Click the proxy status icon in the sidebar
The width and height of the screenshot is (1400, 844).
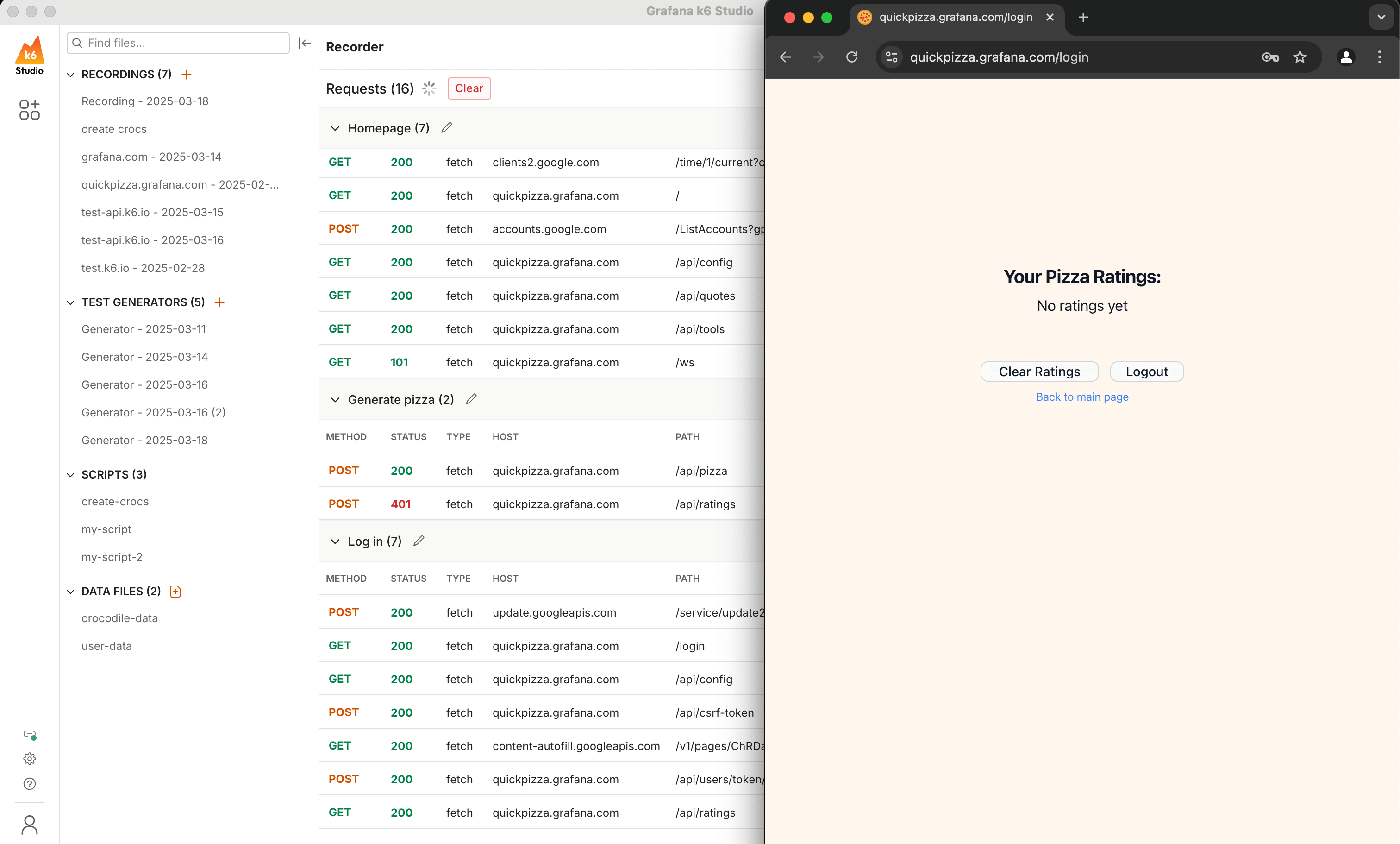pos(30,734)
